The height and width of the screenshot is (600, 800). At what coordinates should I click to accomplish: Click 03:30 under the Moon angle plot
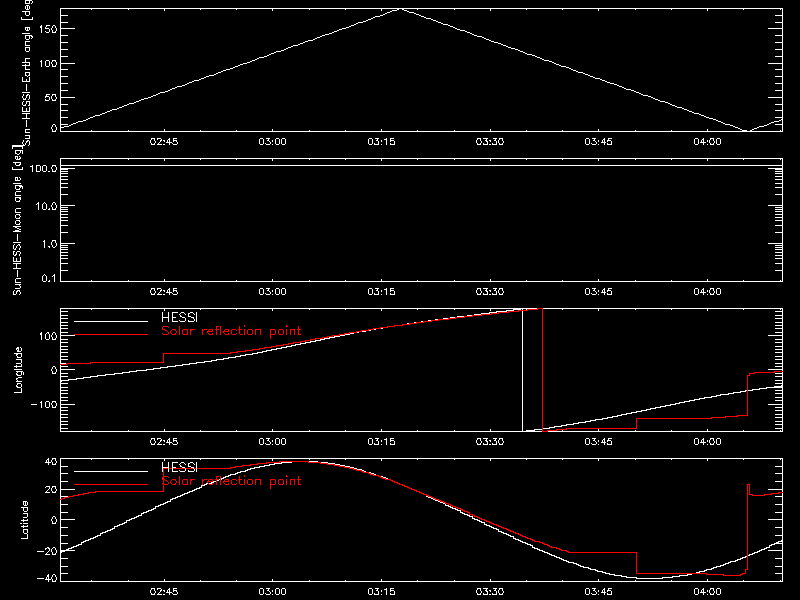tap(490, 292)
